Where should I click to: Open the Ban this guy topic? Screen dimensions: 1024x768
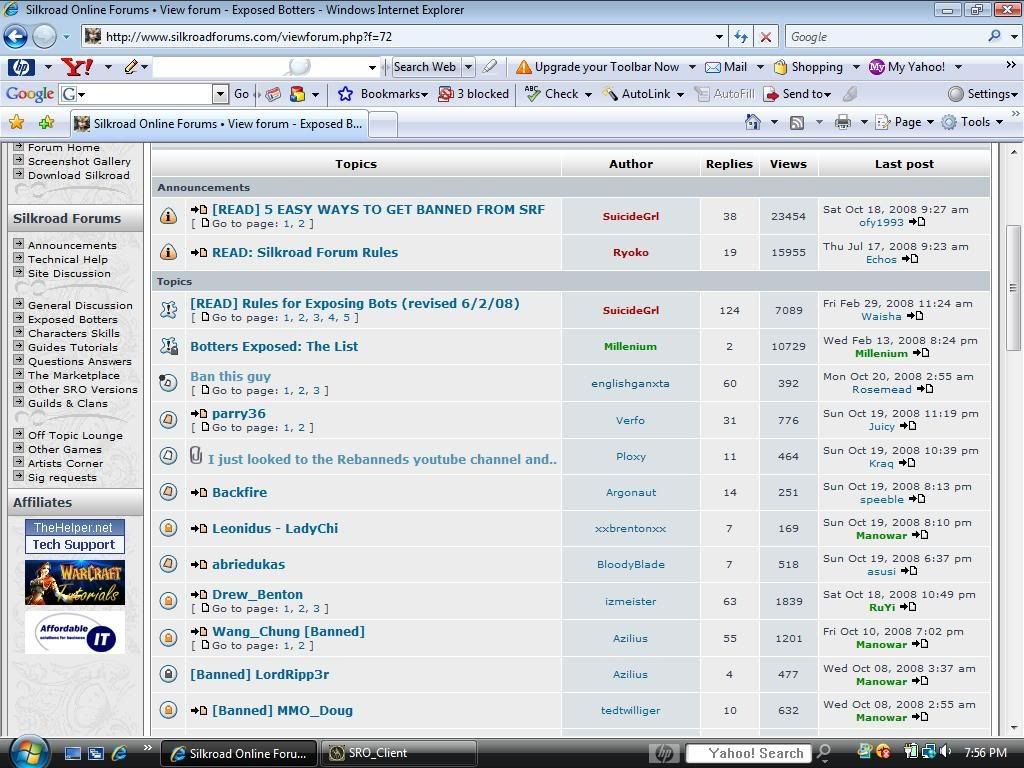coord(231,376)
